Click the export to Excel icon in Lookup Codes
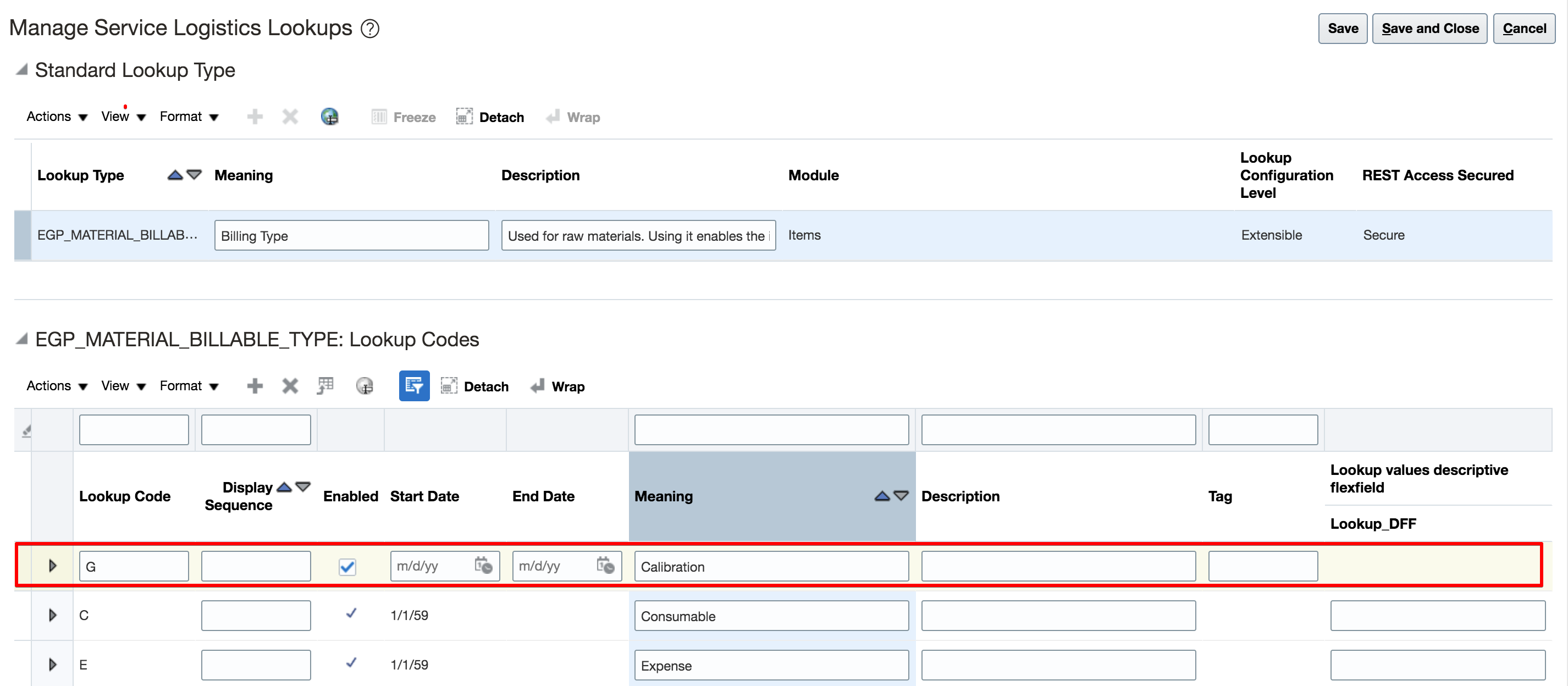1568x686 pixels. (x=325, y=386)
